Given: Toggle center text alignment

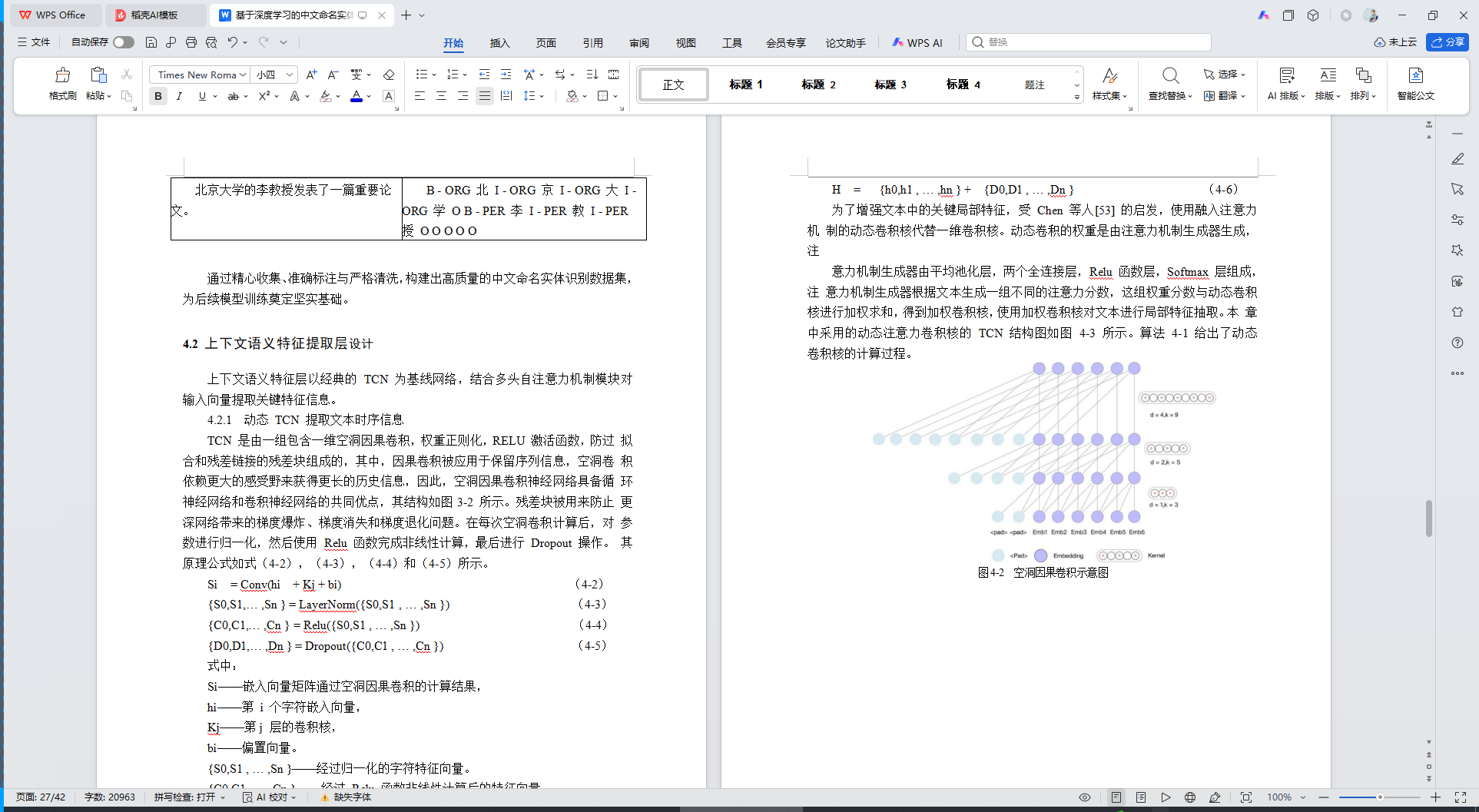Looking at the screenshot, I should 441,96.
